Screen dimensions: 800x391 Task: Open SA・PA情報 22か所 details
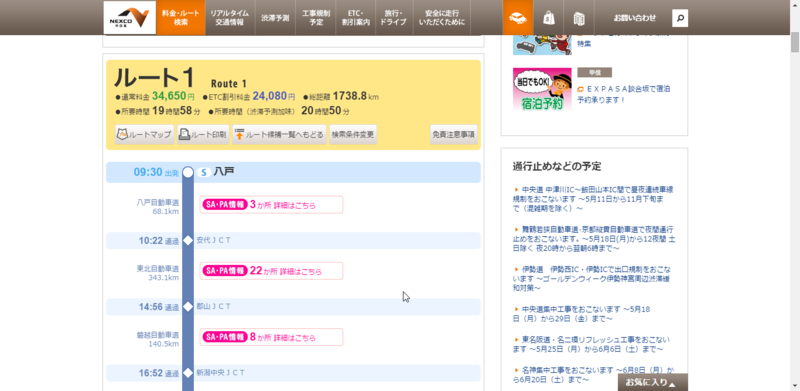pos(271,271)
